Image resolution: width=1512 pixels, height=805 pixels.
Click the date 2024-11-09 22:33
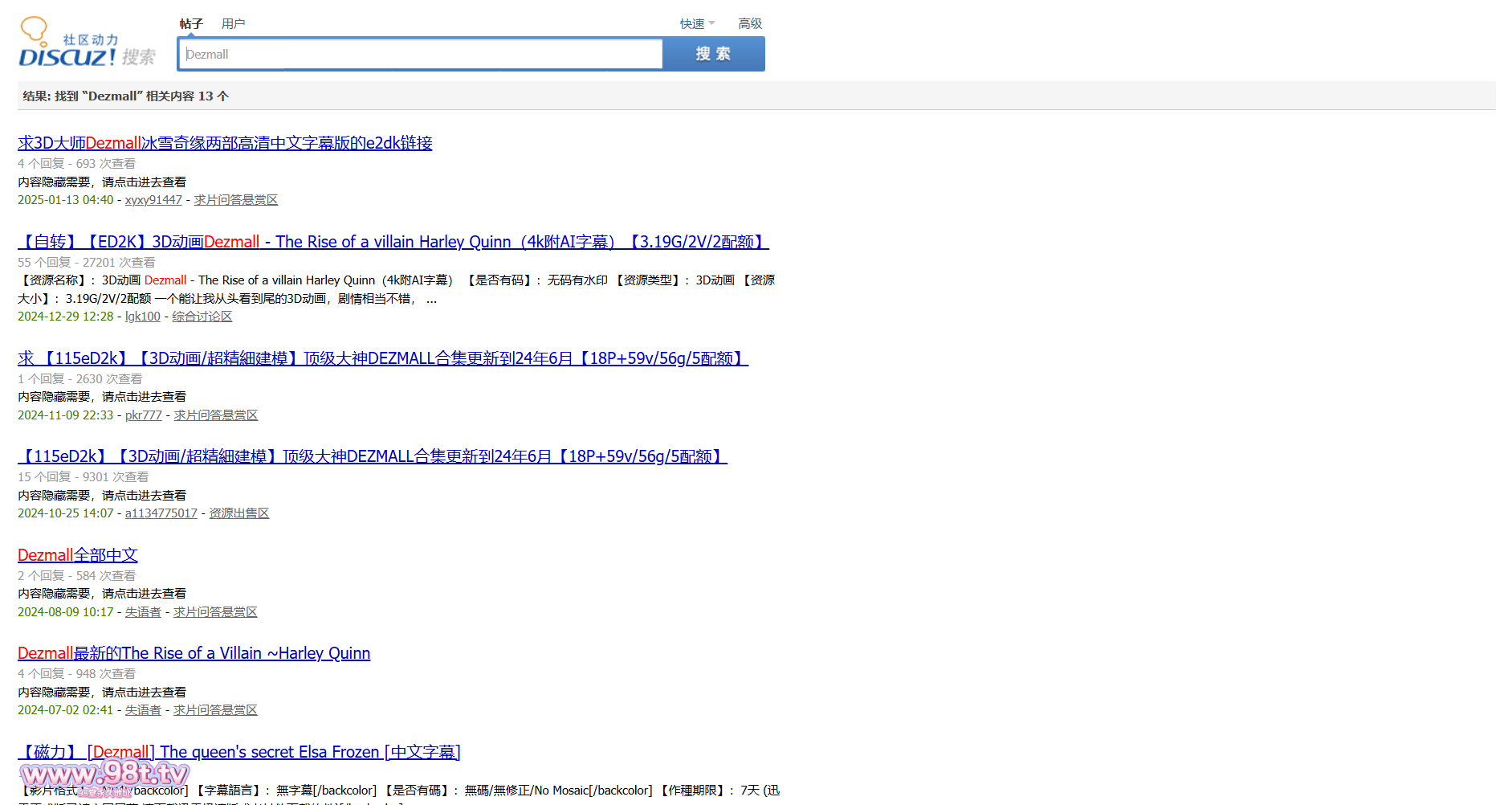tap(66, 415)
